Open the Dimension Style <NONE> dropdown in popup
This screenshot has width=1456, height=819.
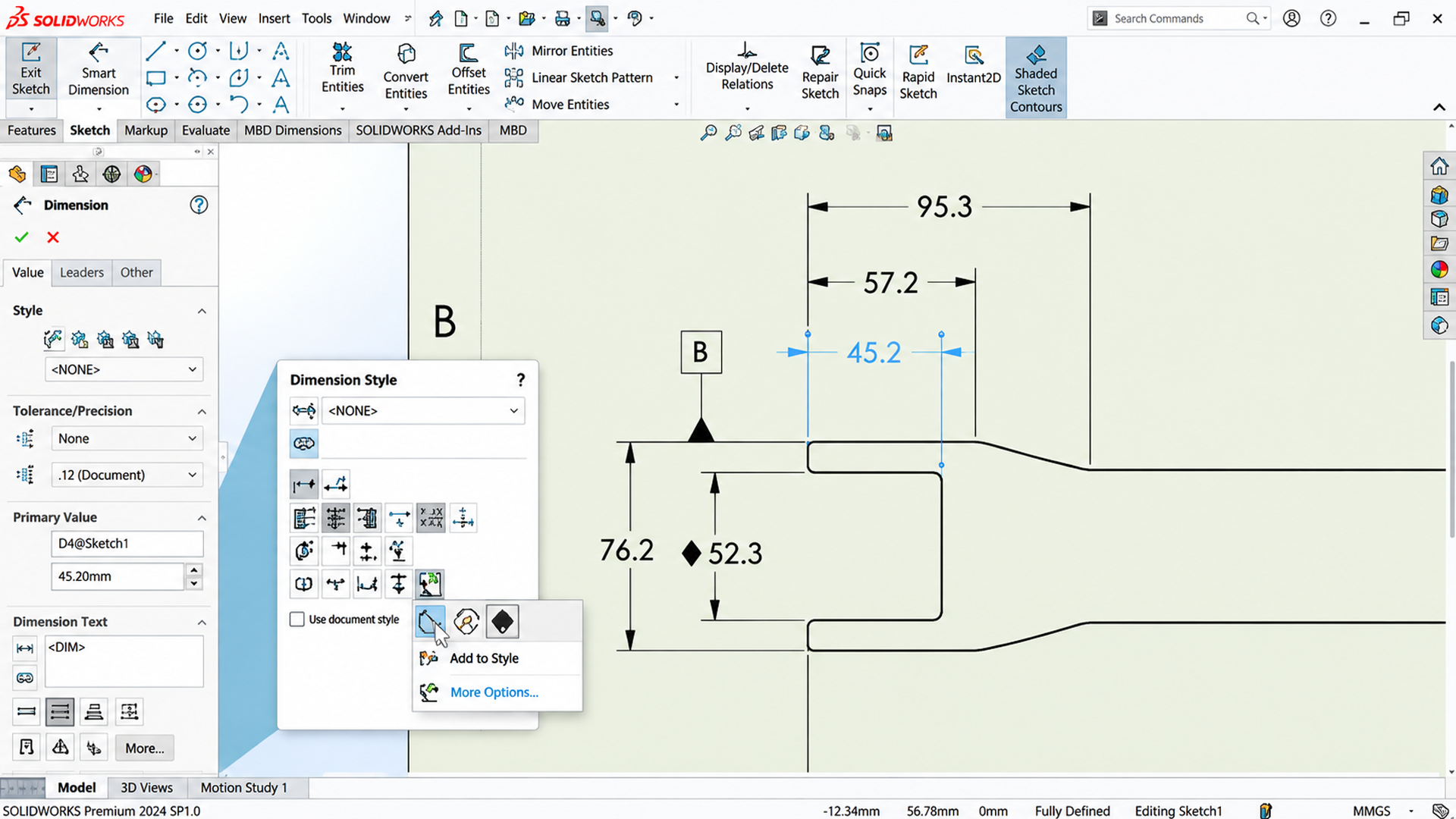coord(423,411)
